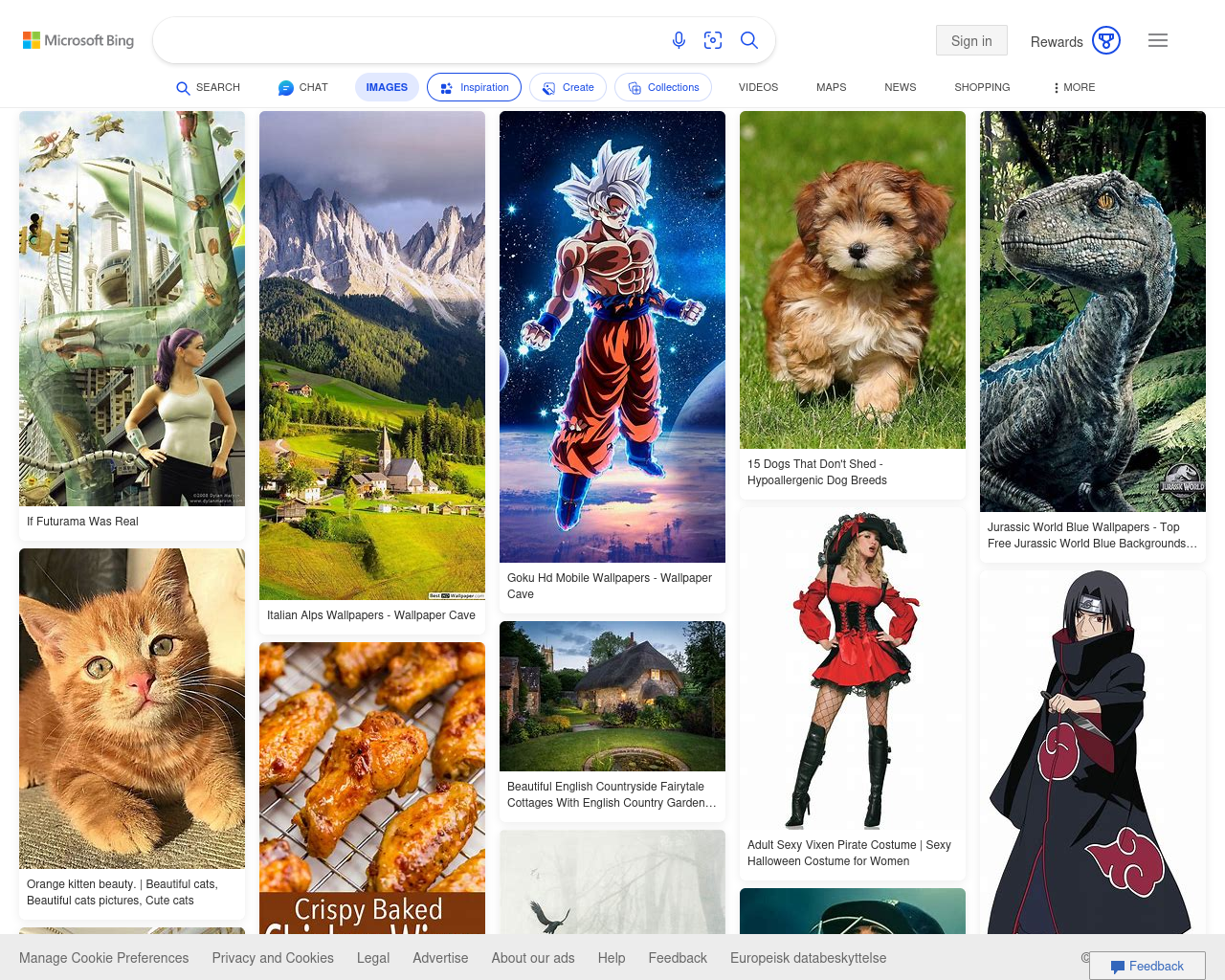Open the hamburger settings menu
Viewport: 1225px width, 980px height.
pyautogui.click(x=1158, y=40)
